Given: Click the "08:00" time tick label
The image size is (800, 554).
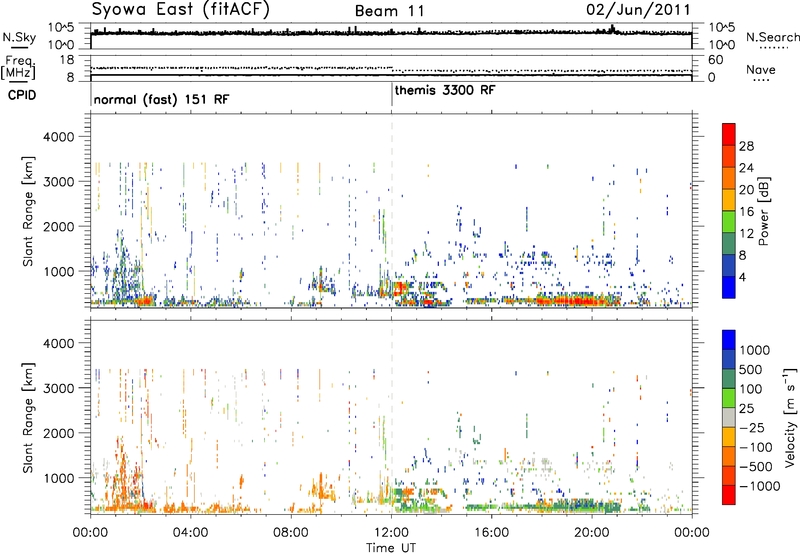Looking at the screenshot, I should [291, 533].
